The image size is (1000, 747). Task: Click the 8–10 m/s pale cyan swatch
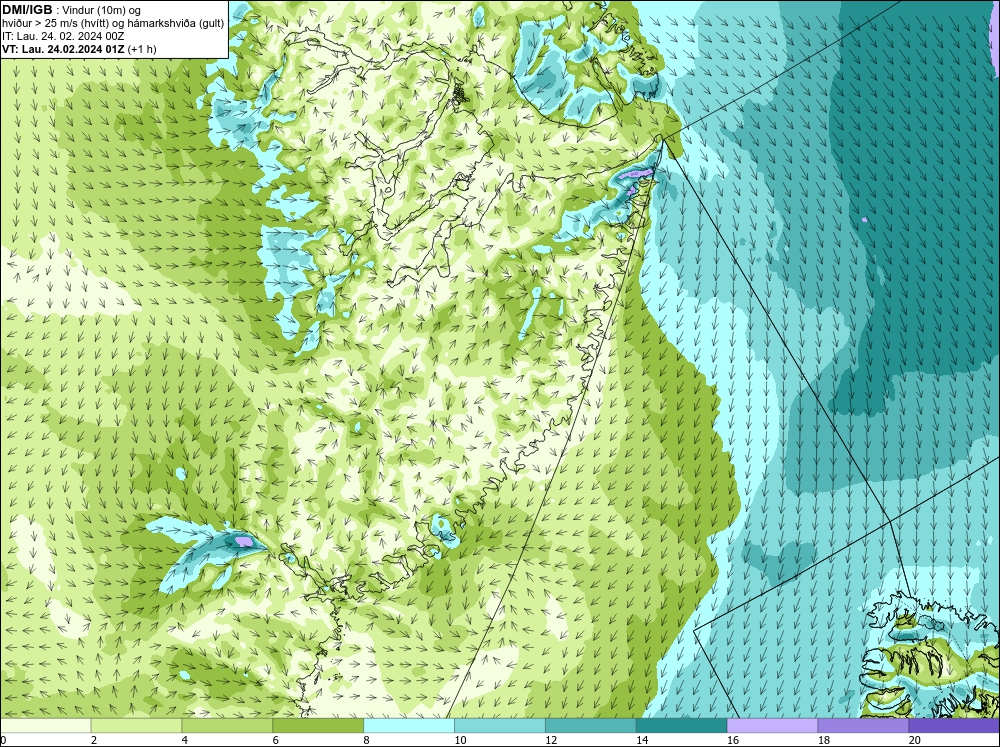tap(409, 726)
